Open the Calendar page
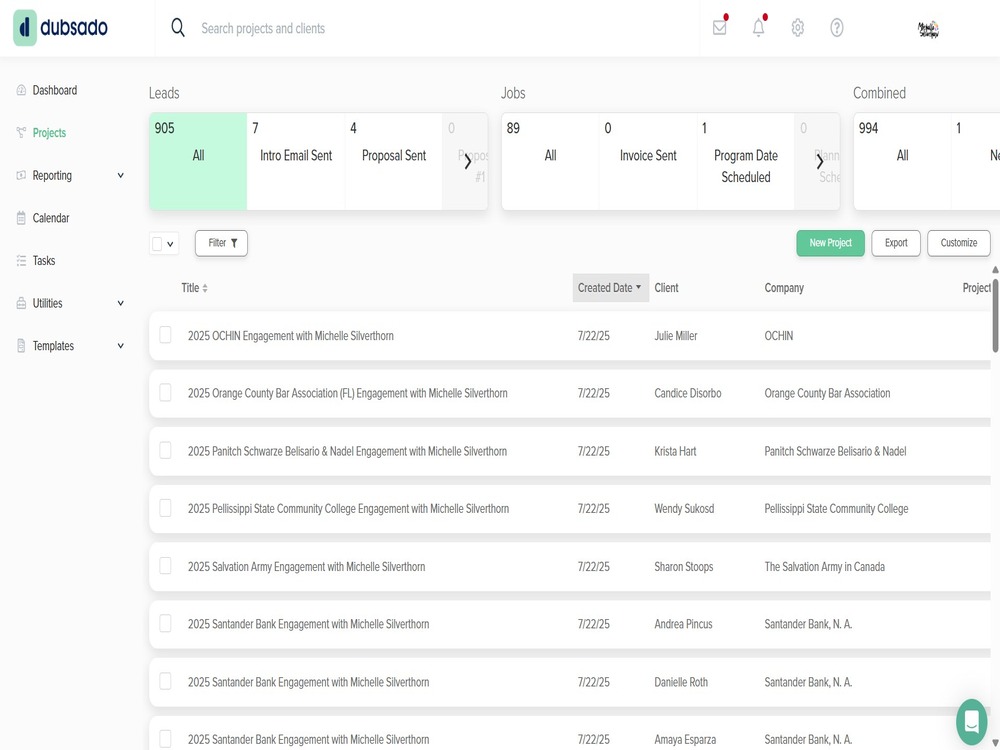The height and width of the screenshot is (750, 1000). click(51, 218)
